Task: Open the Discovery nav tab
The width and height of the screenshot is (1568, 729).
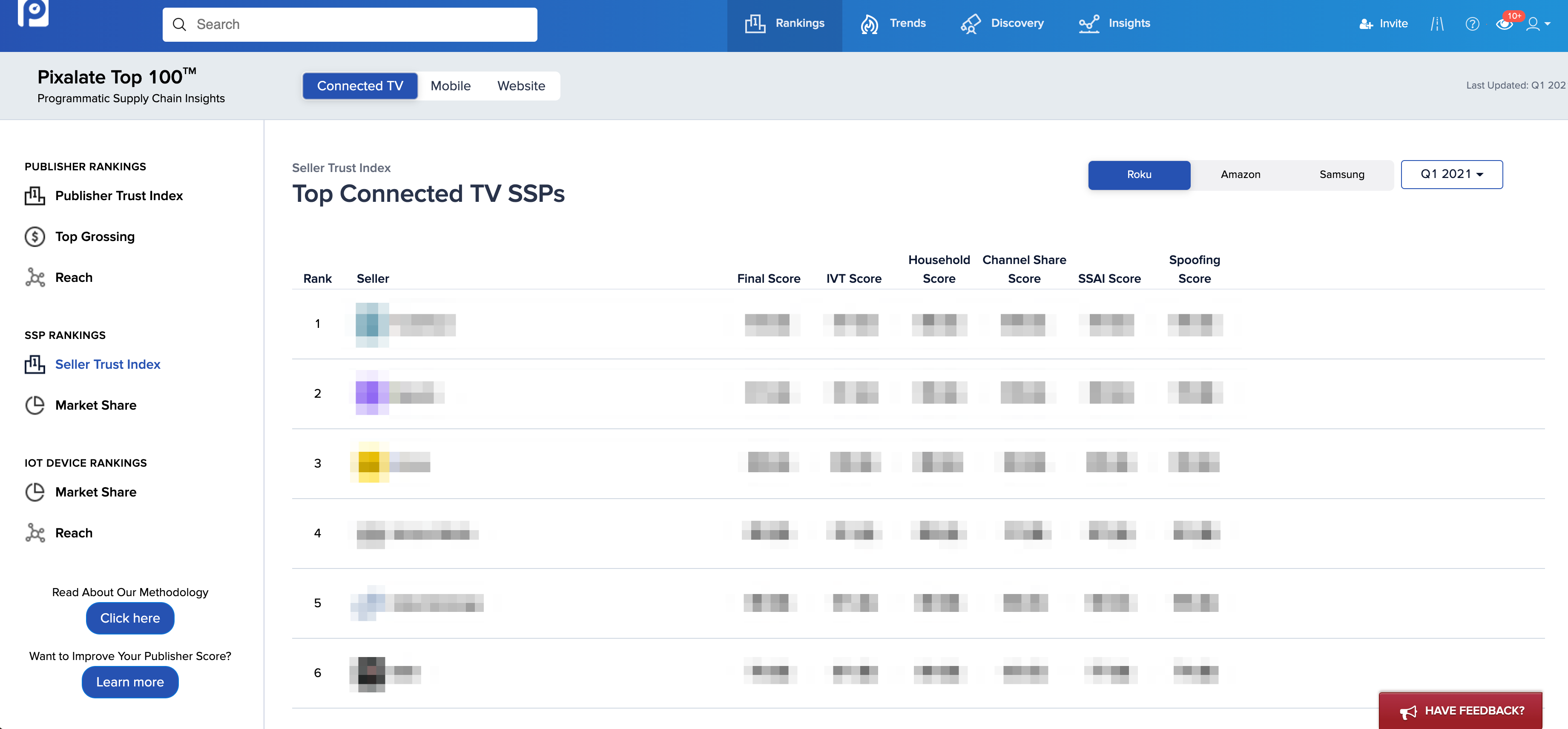Action: [x=1002, y=24]
